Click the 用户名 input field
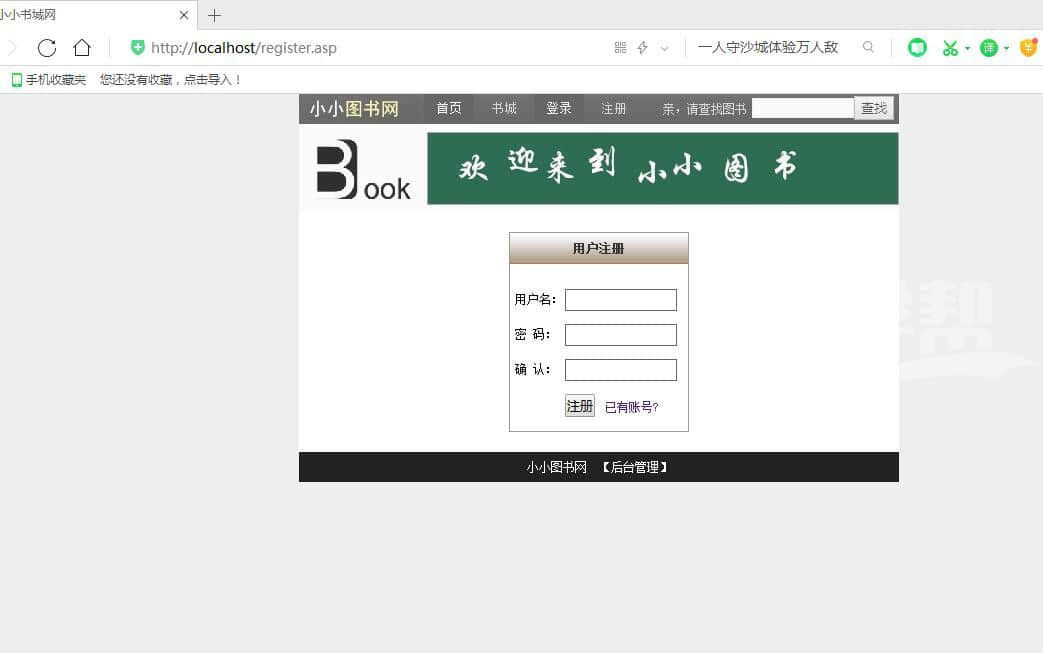Viewport: 1043px width, 653px height. pos(621,300)
